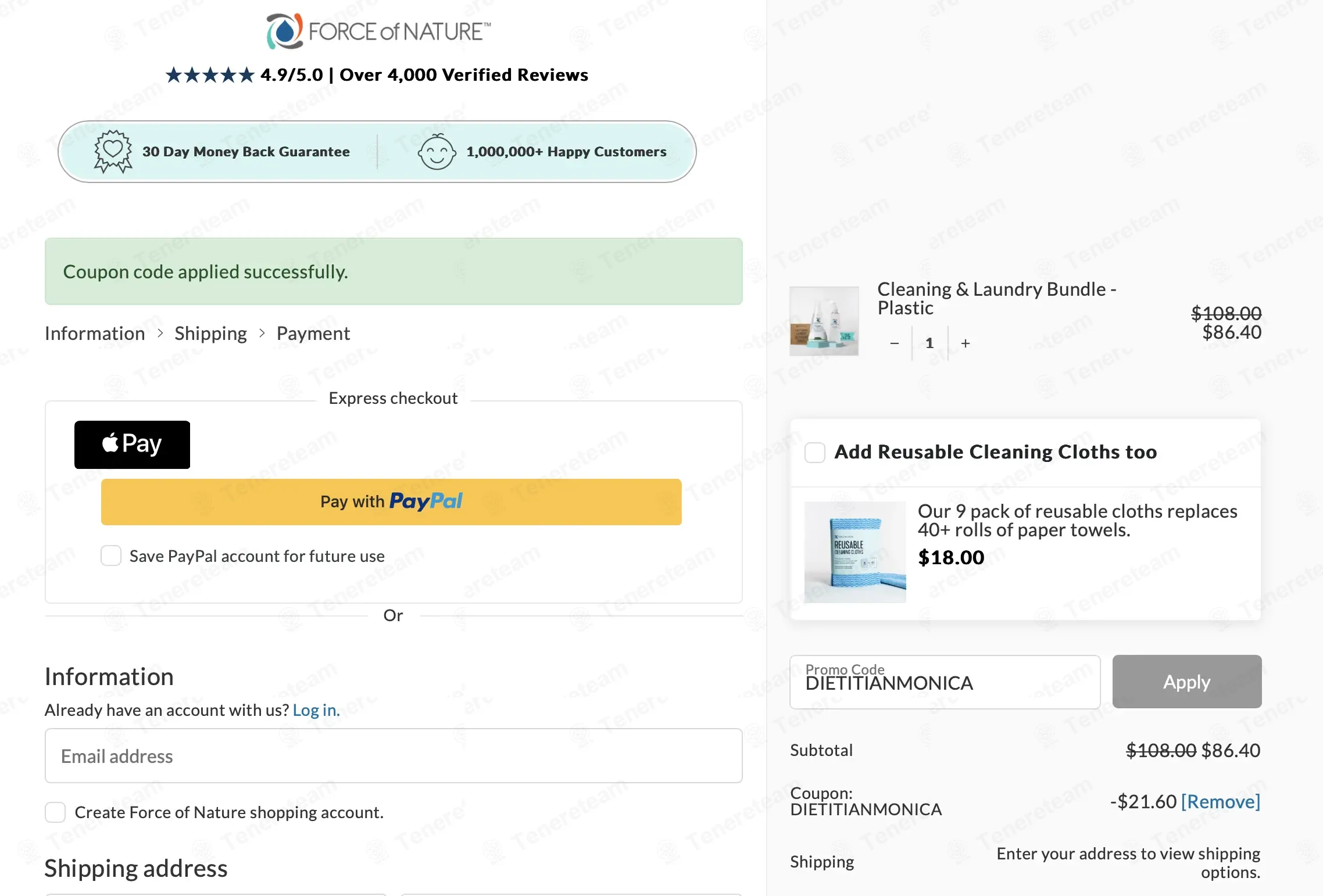1323x896 pixels.
Task: Click the 1,000,000+ Happy Customers text
Action: 566,152
